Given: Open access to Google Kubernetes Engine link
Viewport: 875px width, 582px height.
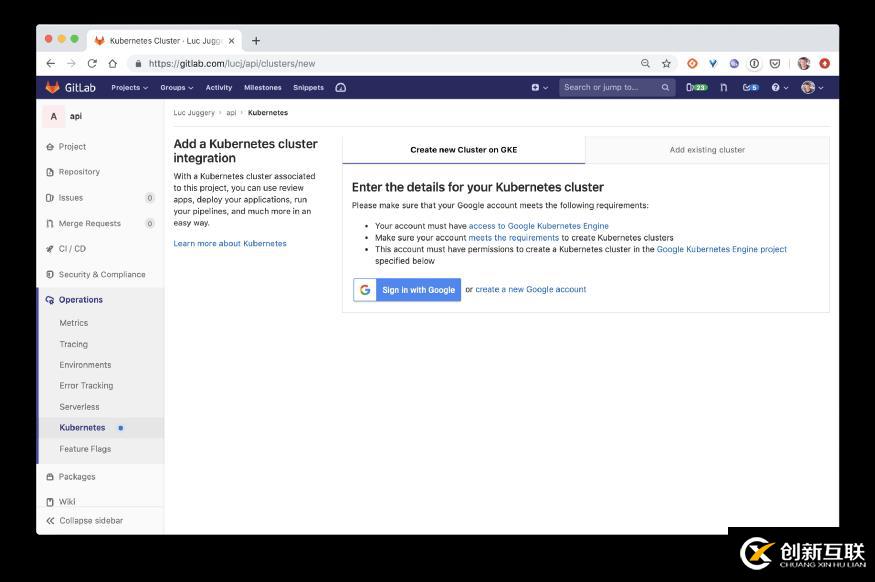Looking at the screenshot, I should pos(539,226).
